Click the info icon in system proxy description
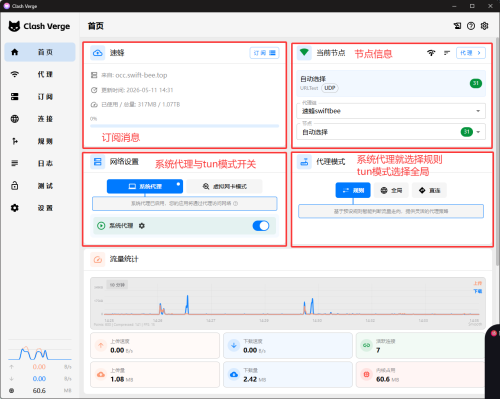This screenshot has width=500, height=399. click(x=236, y=203)
